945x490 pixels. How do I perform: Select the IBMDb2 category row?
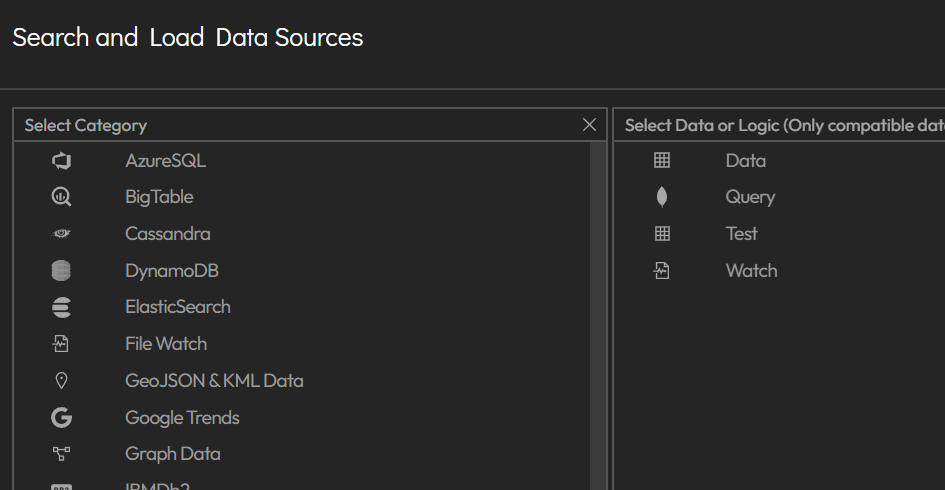(157, 486)
